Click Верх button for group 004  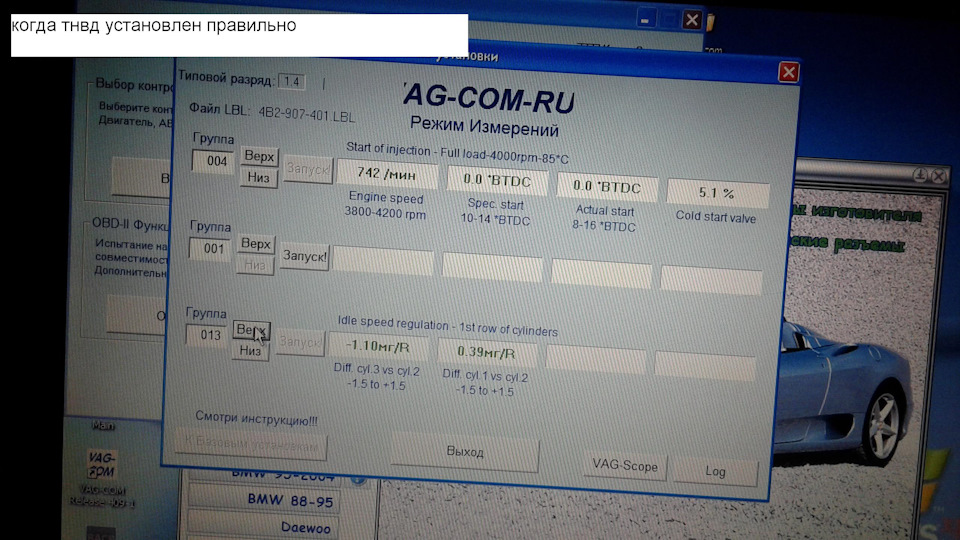(257, 157)
